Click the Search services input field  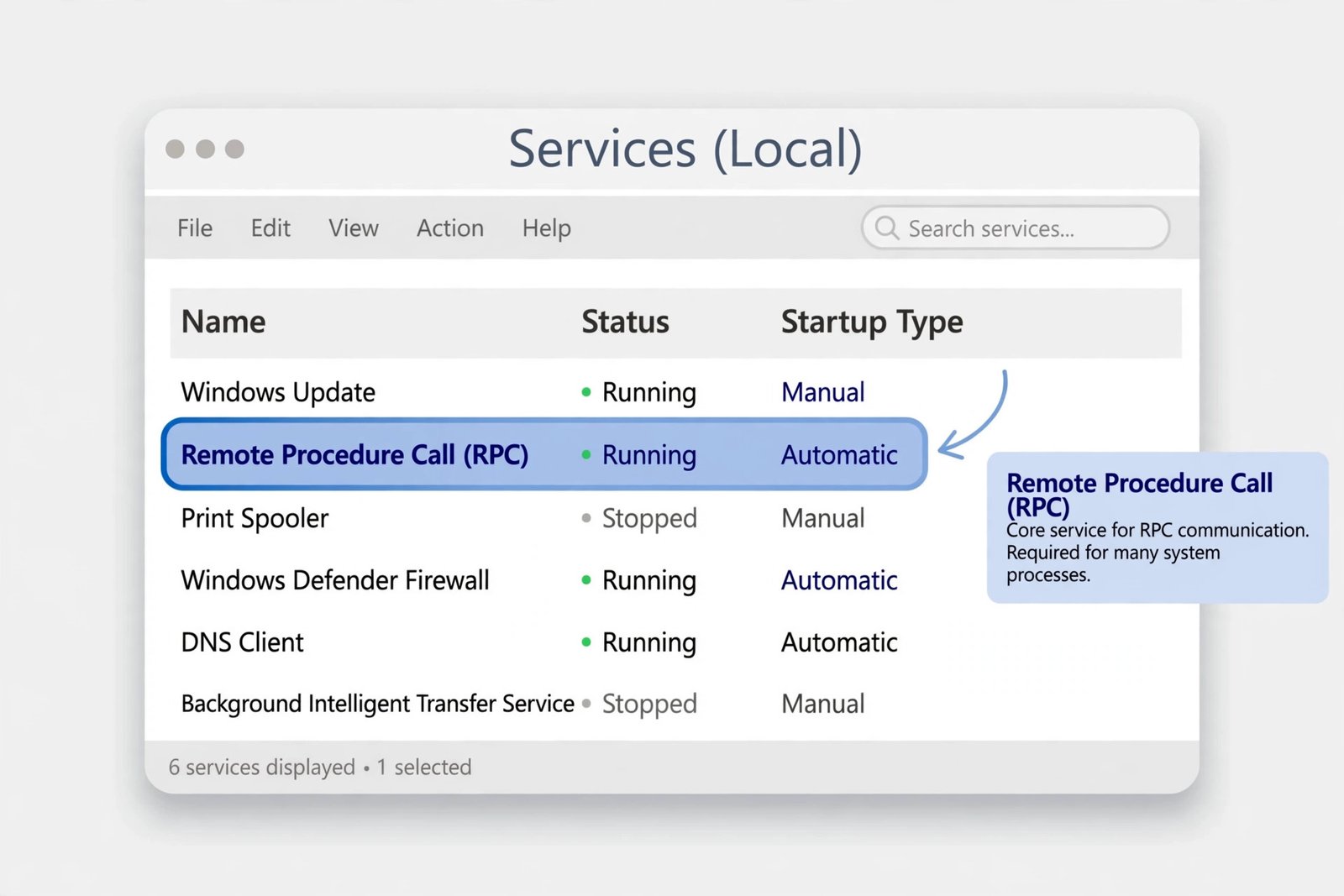(1016, 228)
